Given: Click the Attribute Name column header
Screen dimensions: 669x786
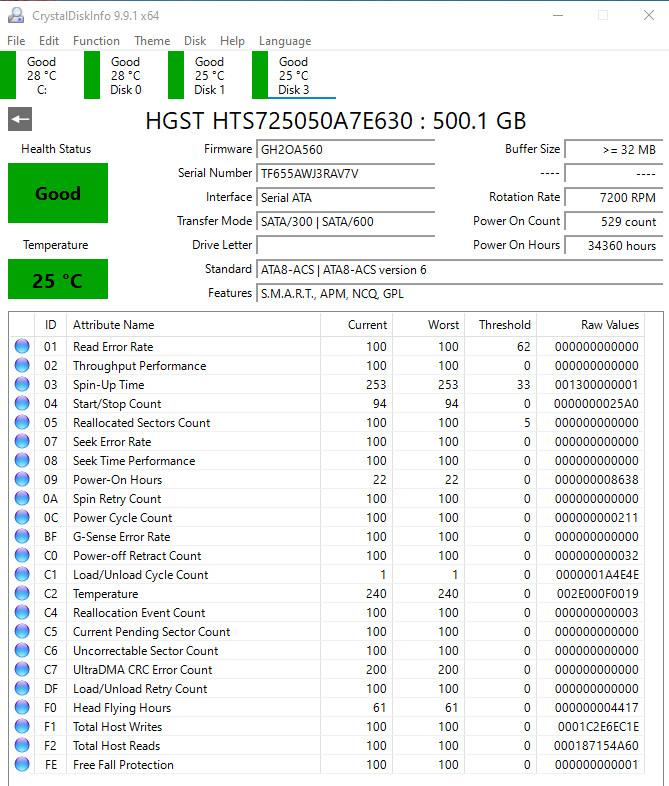Looking at the screenshot, I should pos(193,325).
